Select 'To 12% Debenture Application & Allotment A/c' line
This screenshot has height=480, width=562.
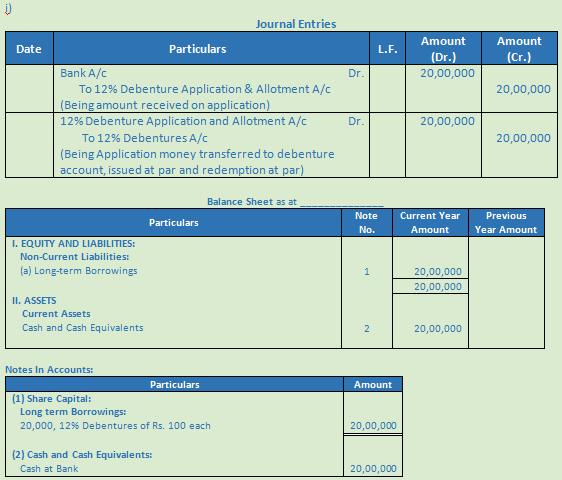click(205, 89)
